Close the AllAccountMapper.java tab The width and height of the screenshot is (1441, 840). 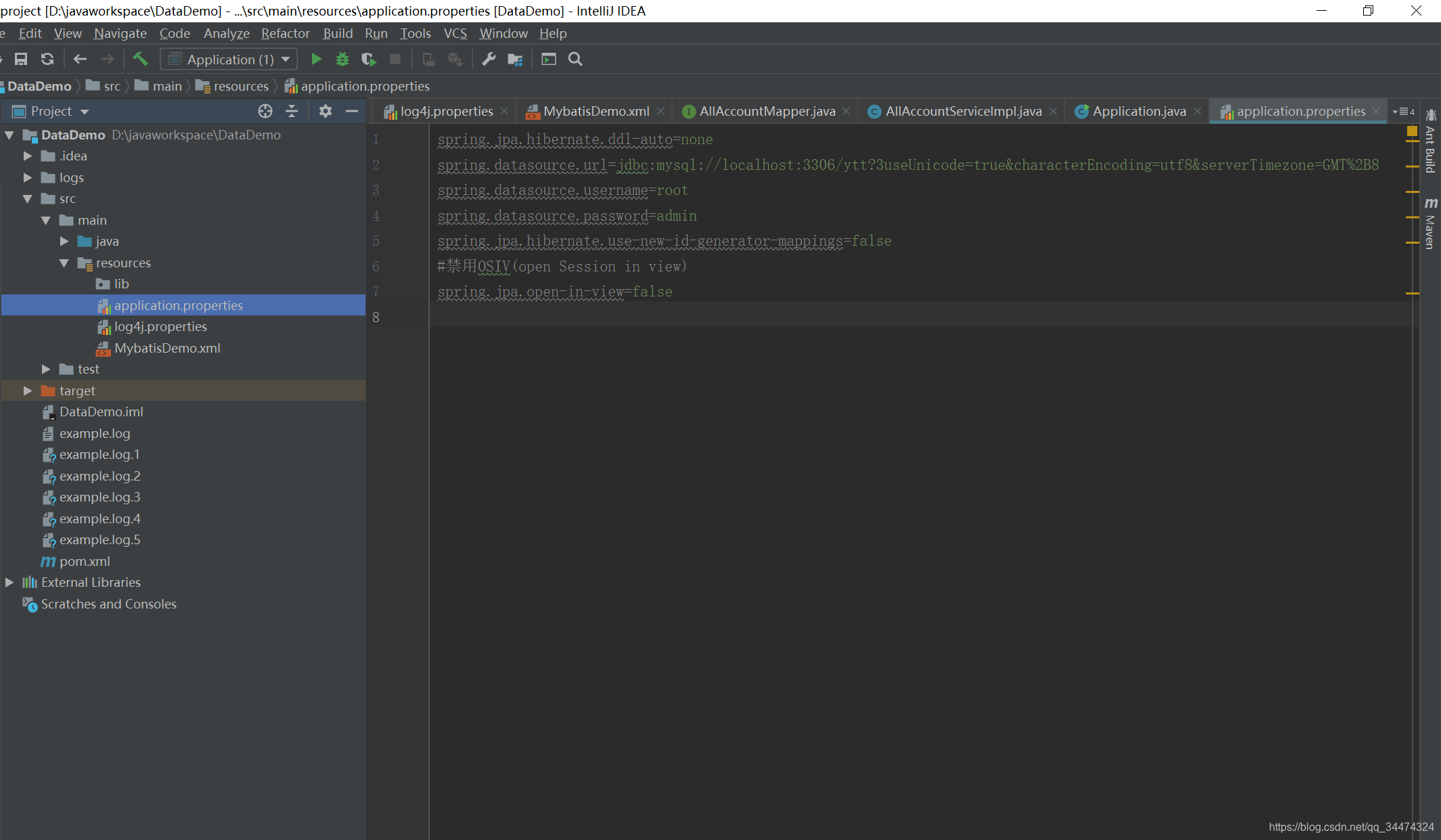(846, 111)
